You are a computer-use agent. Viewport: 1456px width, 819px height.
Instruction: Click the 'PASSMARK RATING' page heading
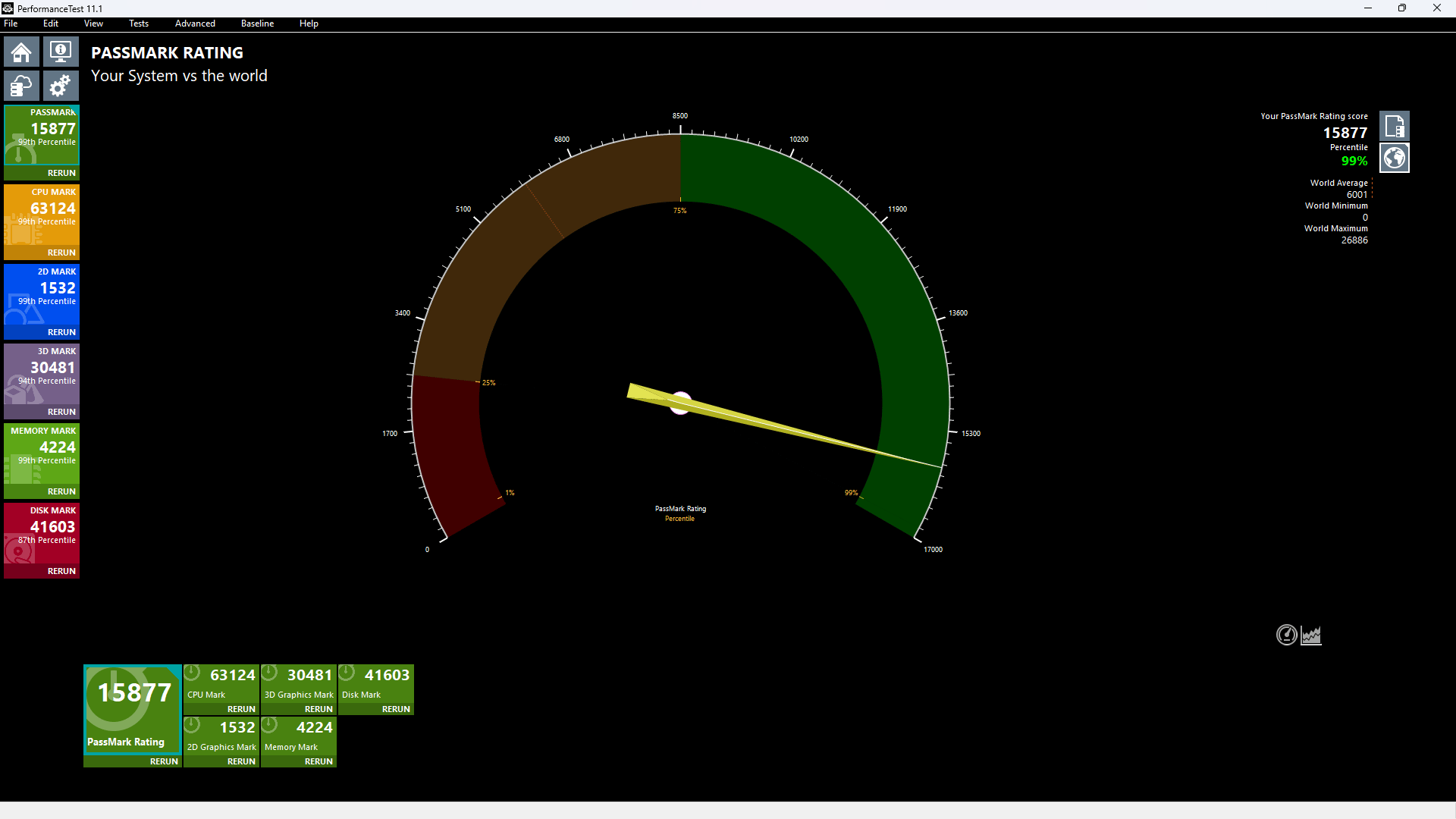[x=167, y=53]
